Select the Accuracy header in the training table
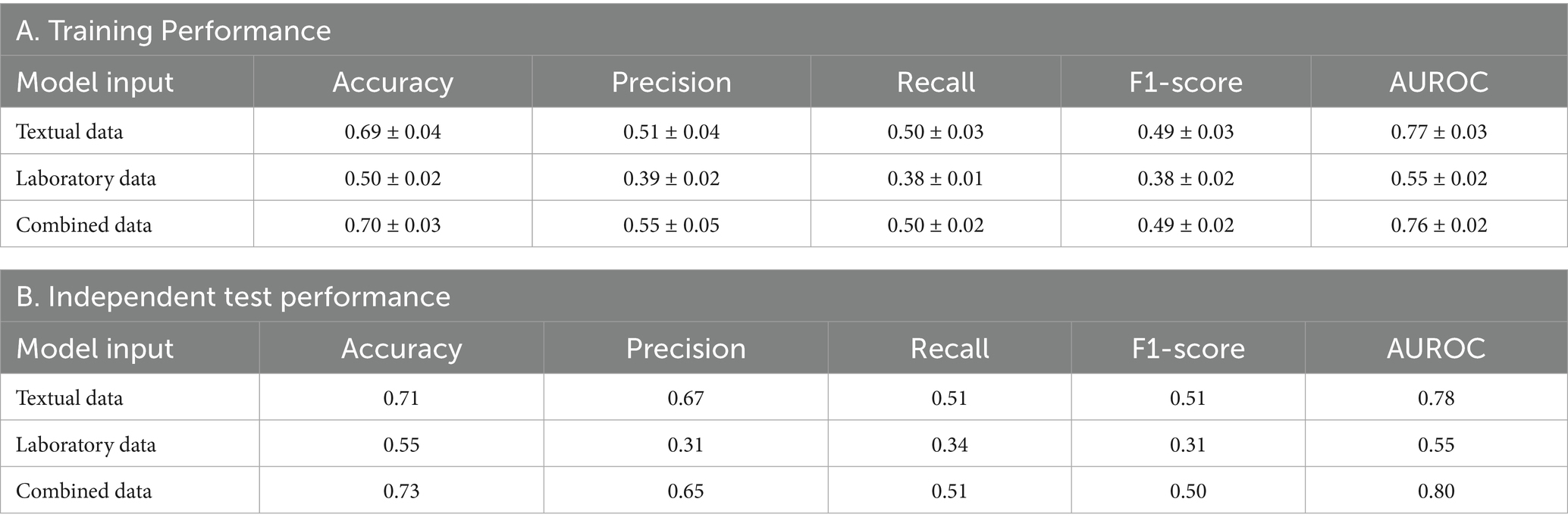Viewport: 1568px width, 527px height. pyautogui.click(x=393, y=83)
